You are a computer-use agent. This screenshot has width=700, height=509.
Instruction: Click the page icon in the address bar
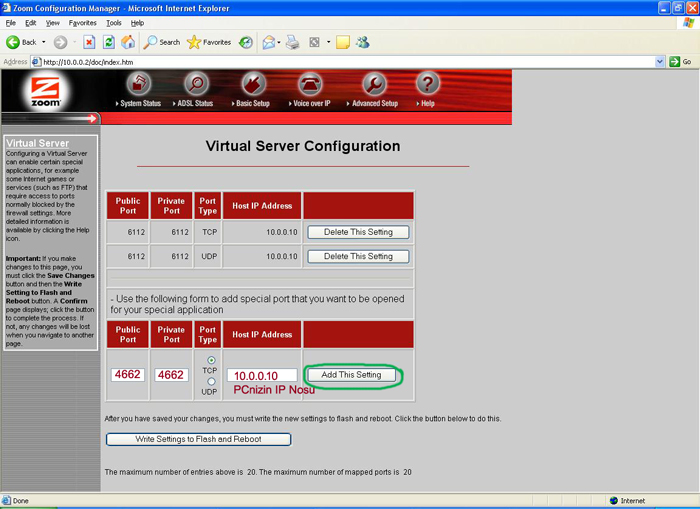pos(37,62)
